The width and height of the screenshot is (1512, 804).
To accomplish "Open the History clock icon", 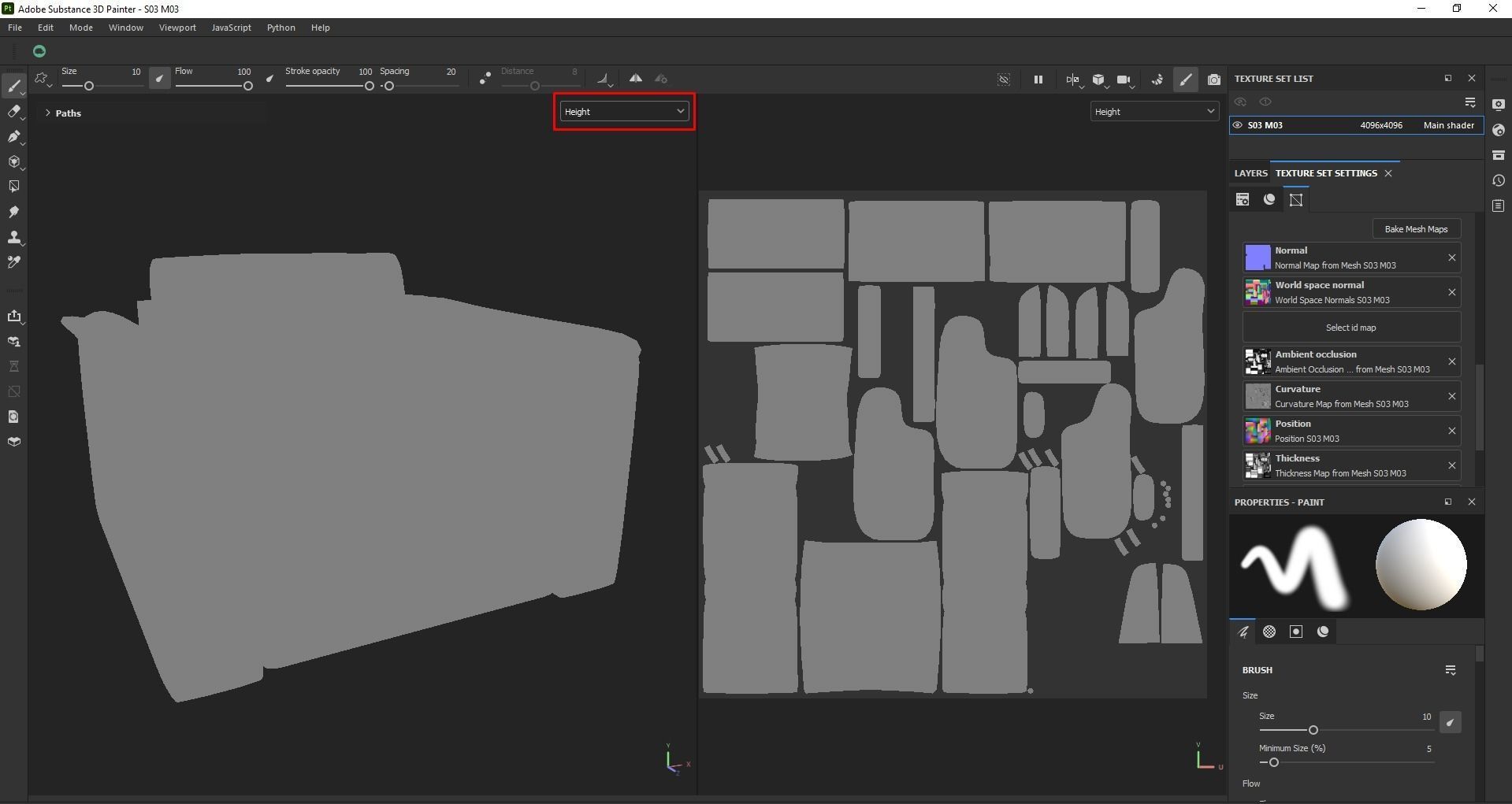I will click(x=1499, y=180).
